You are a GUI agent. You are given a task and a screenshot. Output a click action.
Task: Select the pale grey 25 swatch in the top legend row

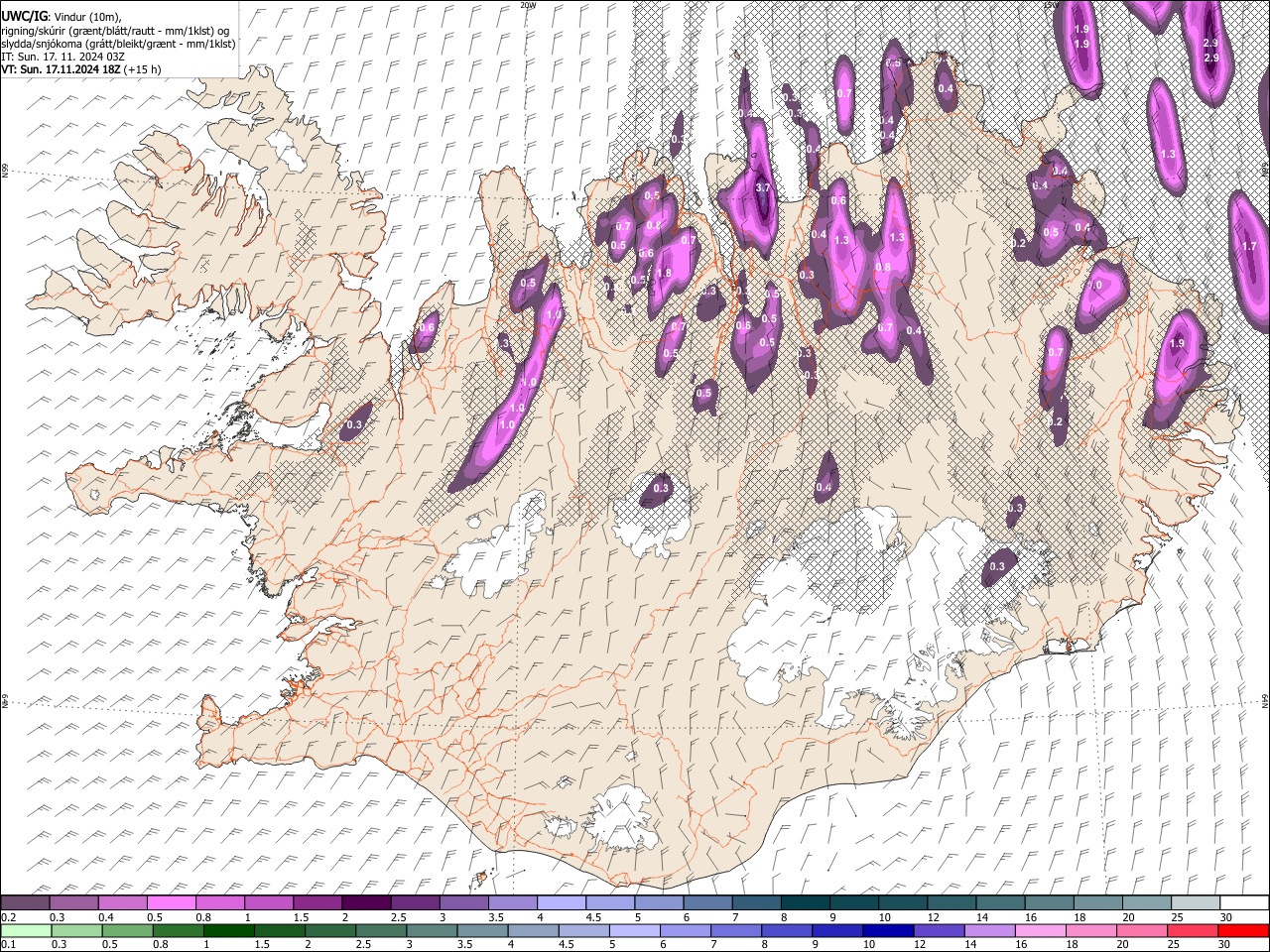pos(1196,902)
